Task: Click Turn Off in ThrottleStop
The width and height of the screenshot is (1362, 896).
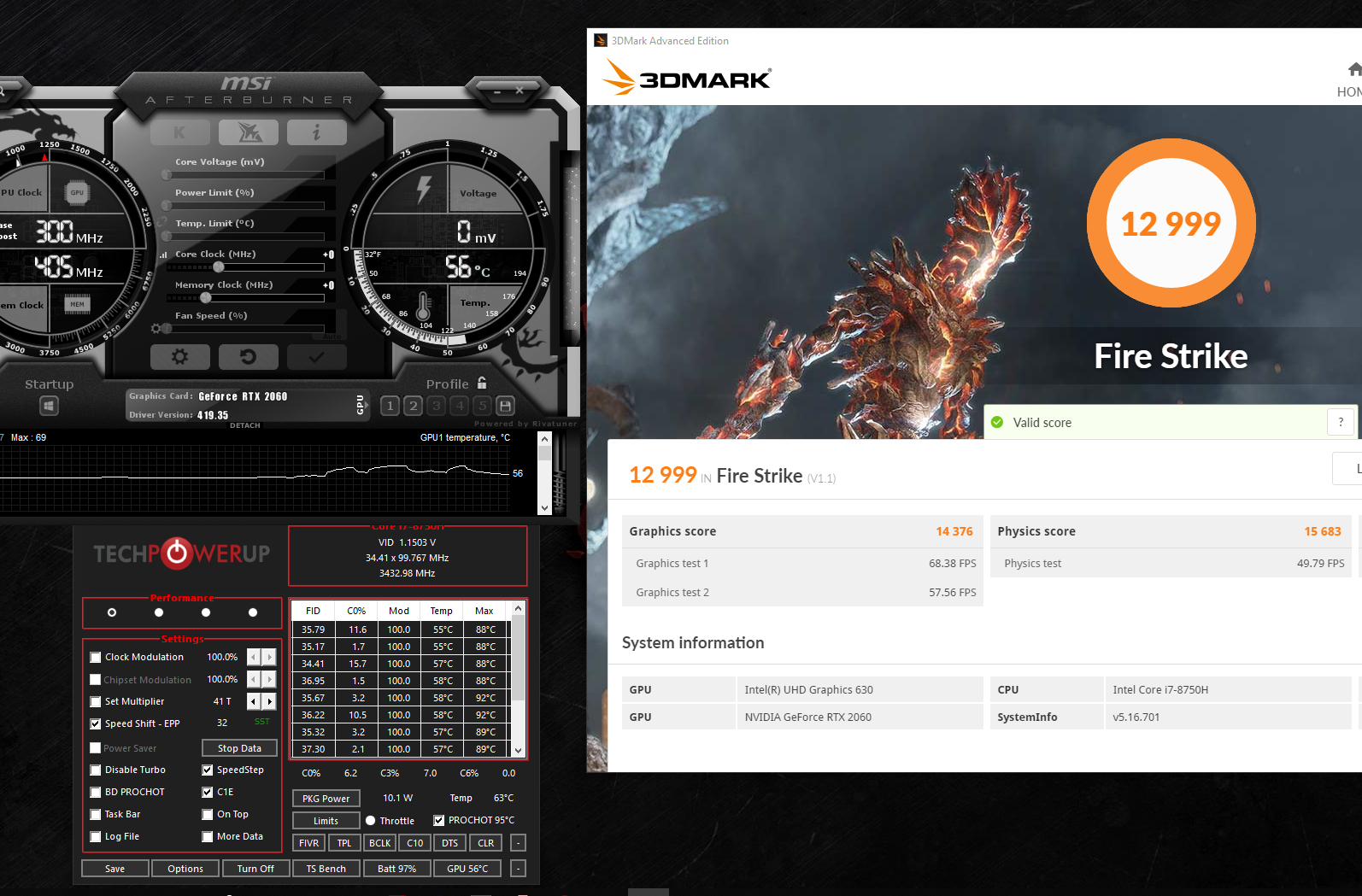Action: pyautogui.click(x=255, y=869)
